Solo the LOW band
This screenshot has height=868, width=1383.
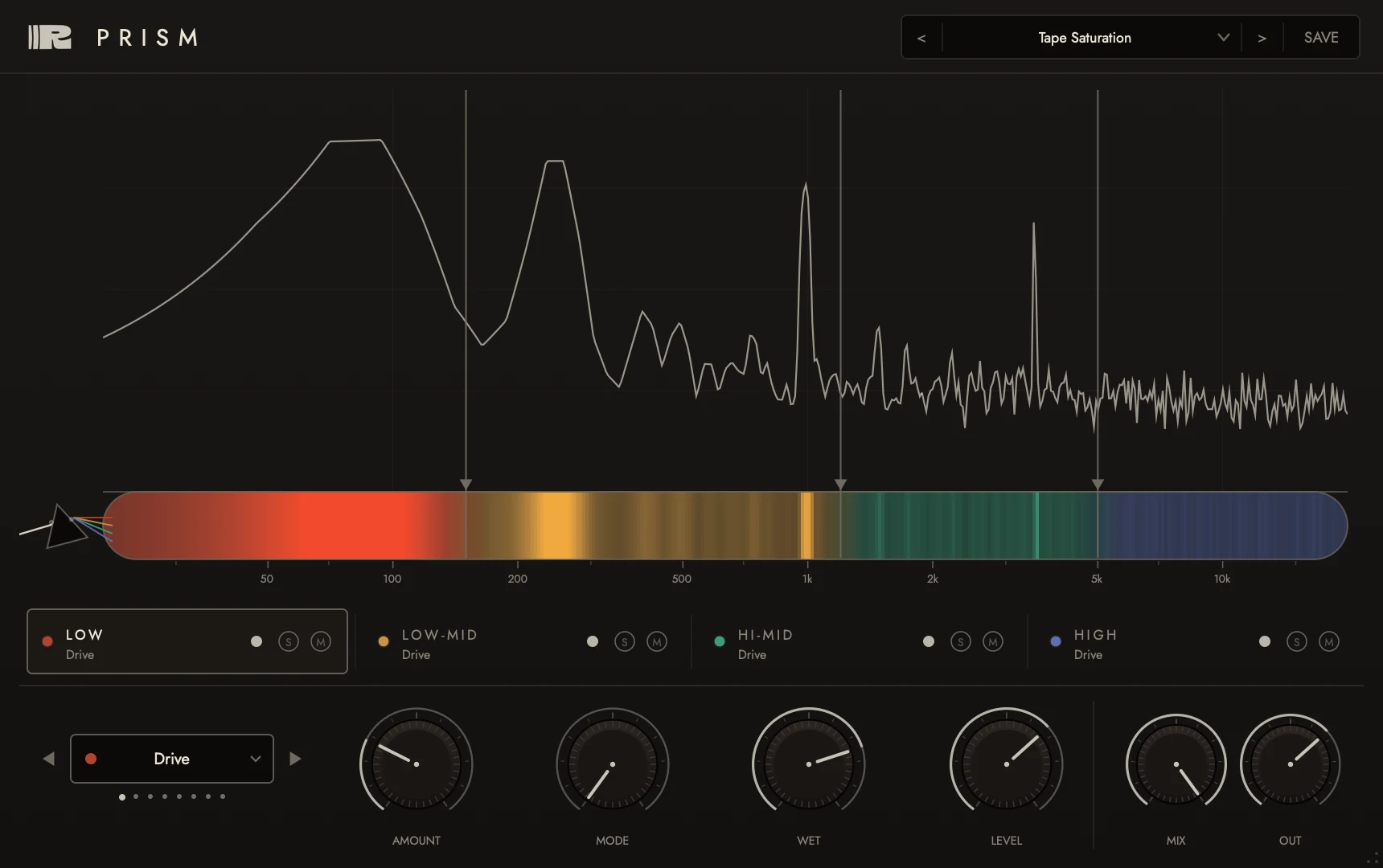pos(289,641)
